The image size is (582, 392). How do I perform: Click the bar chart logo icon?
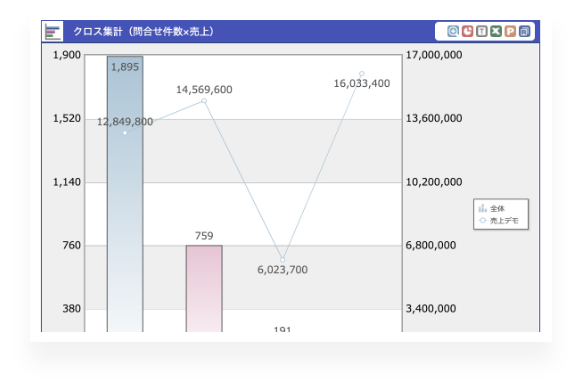(x=52, y=32)
